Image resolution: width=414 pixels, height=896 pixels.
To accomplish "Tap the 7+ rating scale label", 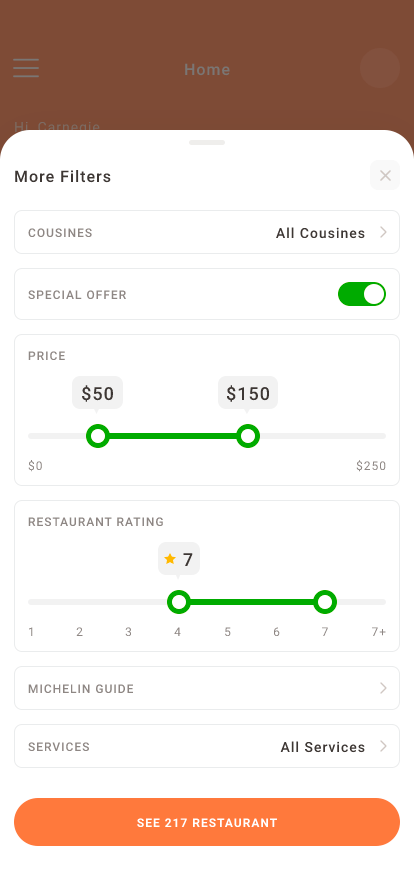I will coord(379,632).
